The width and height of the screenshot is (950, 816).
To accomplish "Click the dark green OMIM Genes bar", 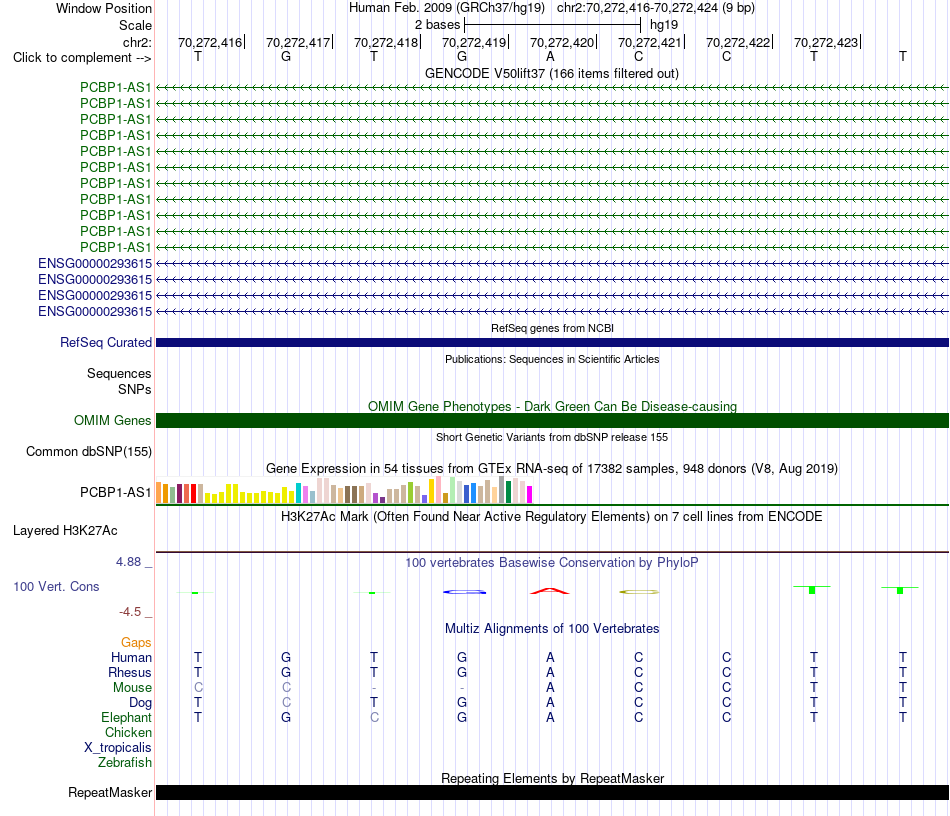I will pos(552,420).
